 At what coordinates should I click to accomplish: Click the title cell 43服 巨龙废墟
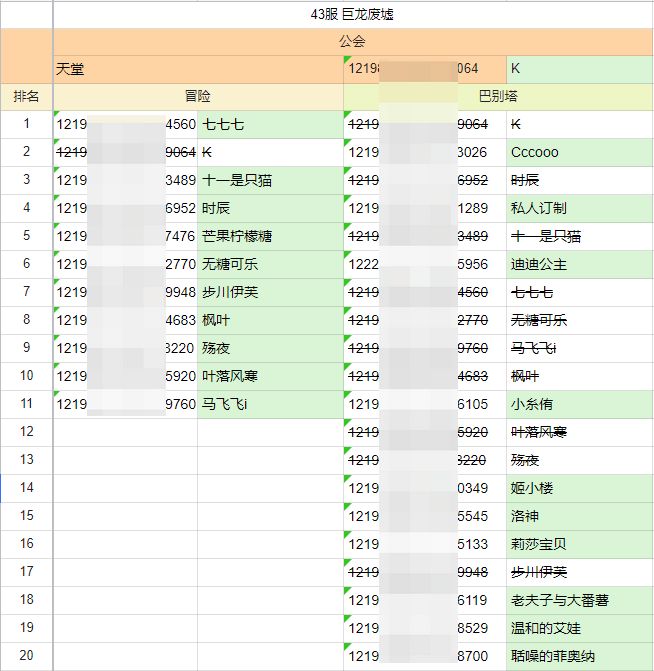[352, 15]
